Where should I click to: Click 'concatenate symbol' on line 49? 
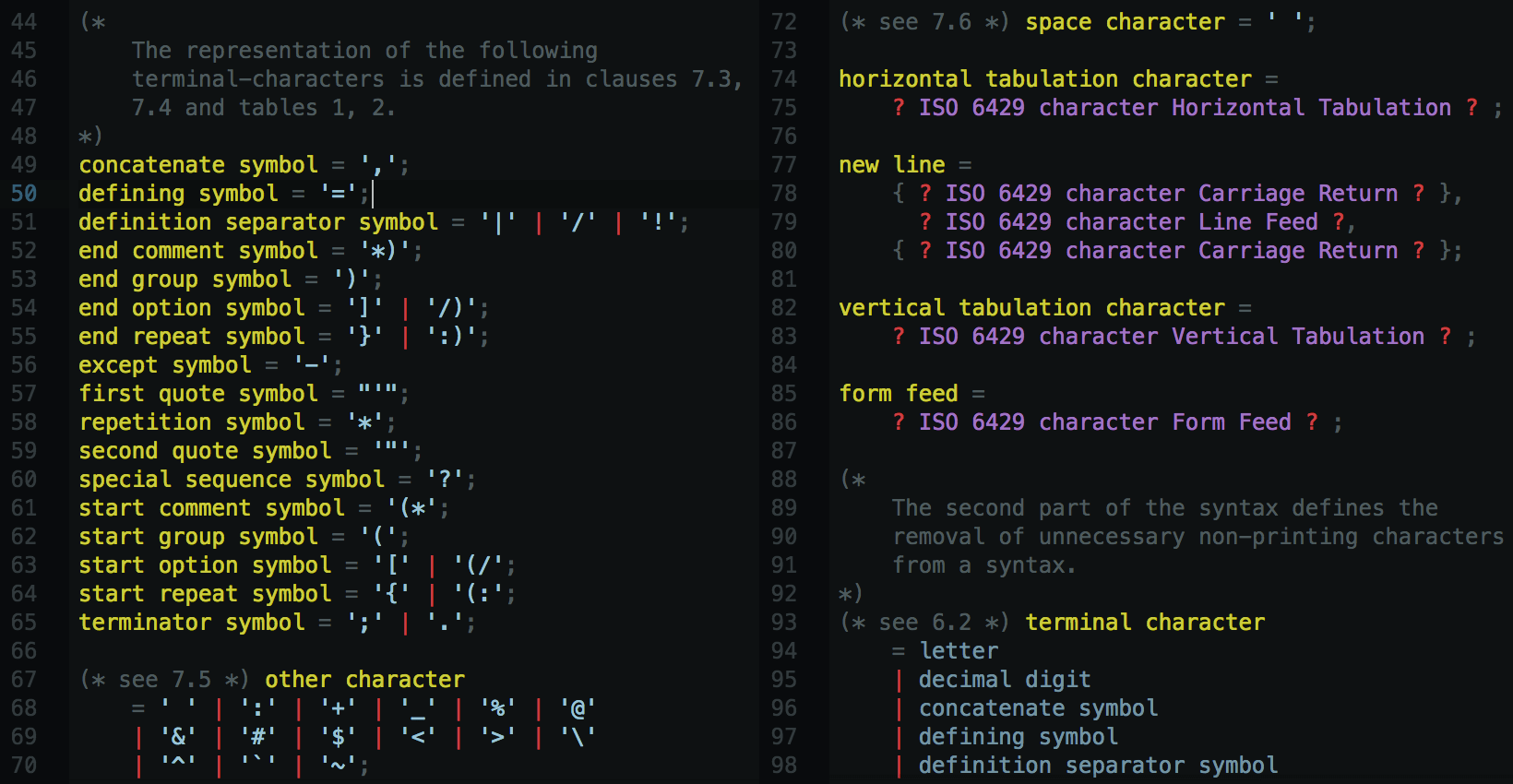[x=198, y=164]
